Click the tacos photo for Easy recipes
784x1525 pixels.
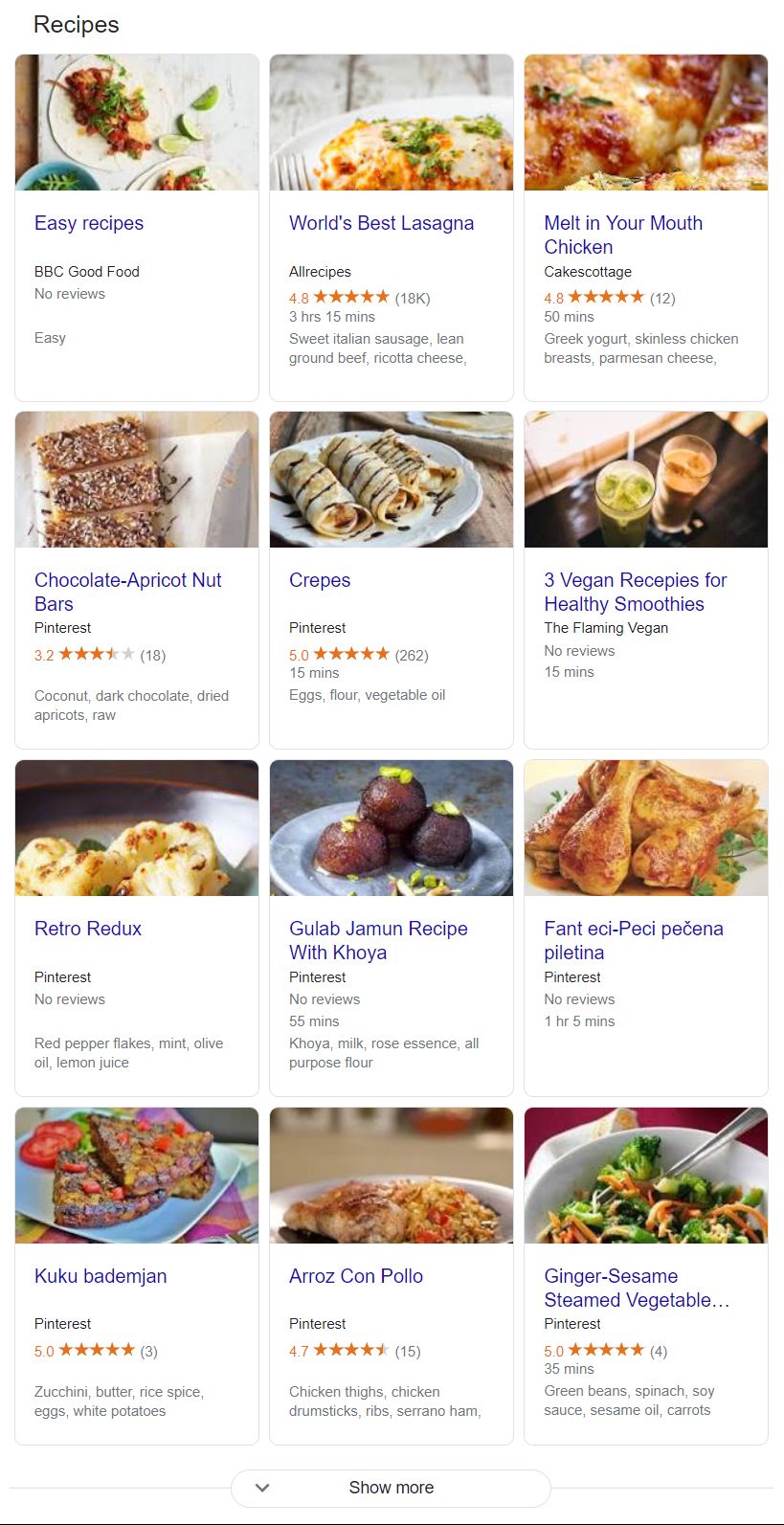137,123
